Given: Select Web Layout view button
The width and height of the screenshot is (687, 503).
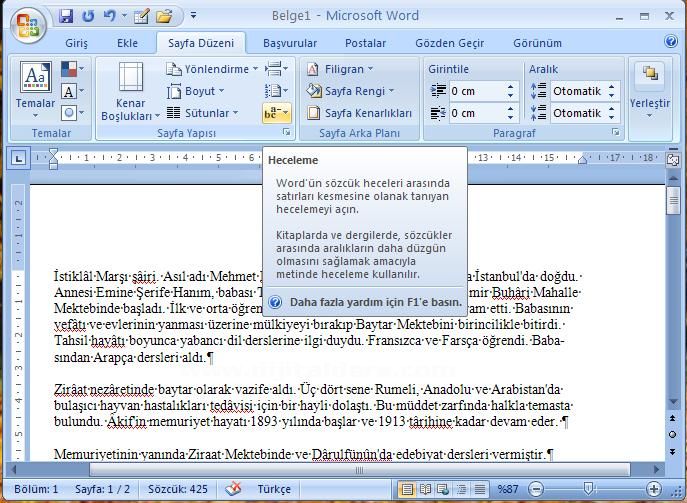Looking at the screenshot, I should (443, 489).
